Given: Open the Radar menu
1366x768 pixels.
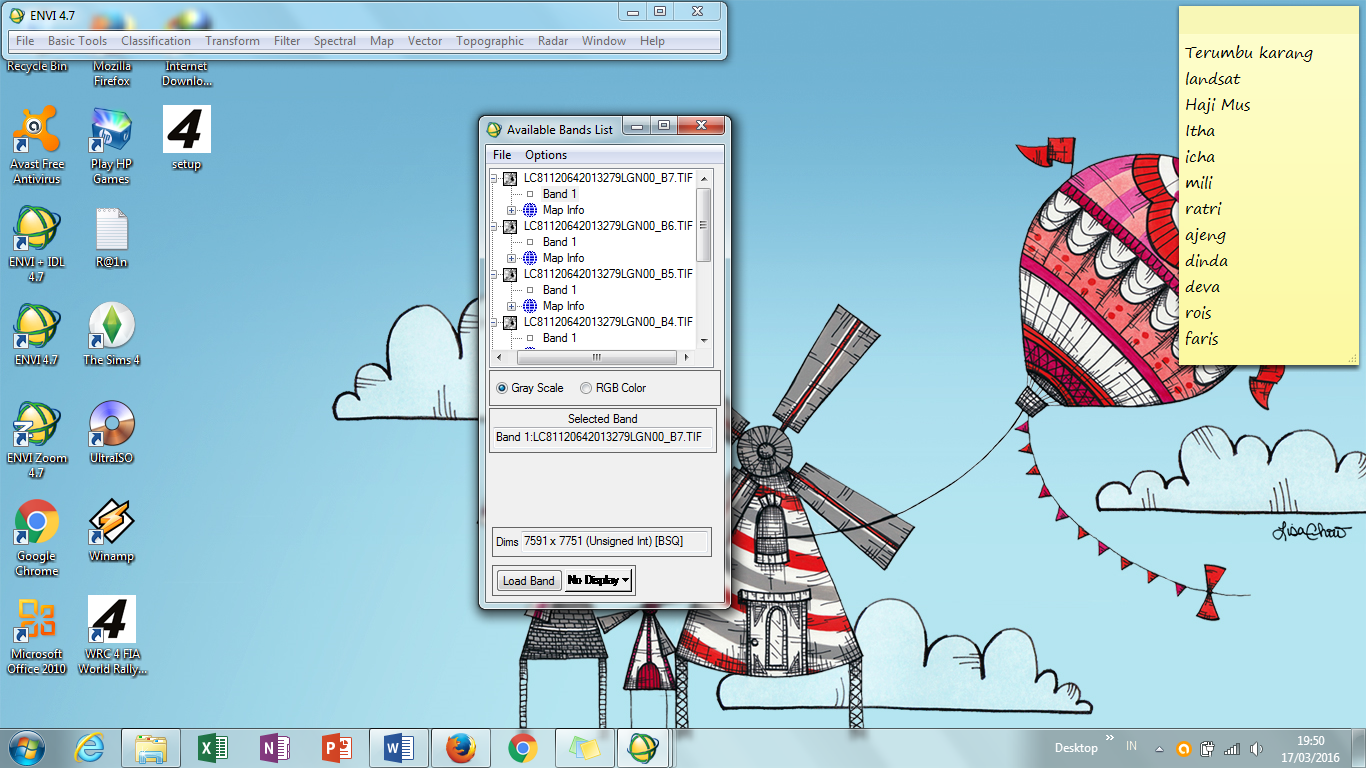Looking at the screenshot, I should click(553, 41).
